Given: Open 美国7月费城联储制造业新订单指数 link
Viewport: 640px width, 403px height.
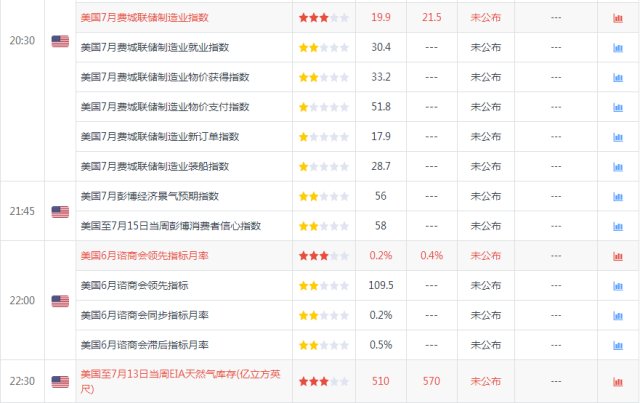Looking at the screenshot, I should pyautogui.click(x=160, y=137).
